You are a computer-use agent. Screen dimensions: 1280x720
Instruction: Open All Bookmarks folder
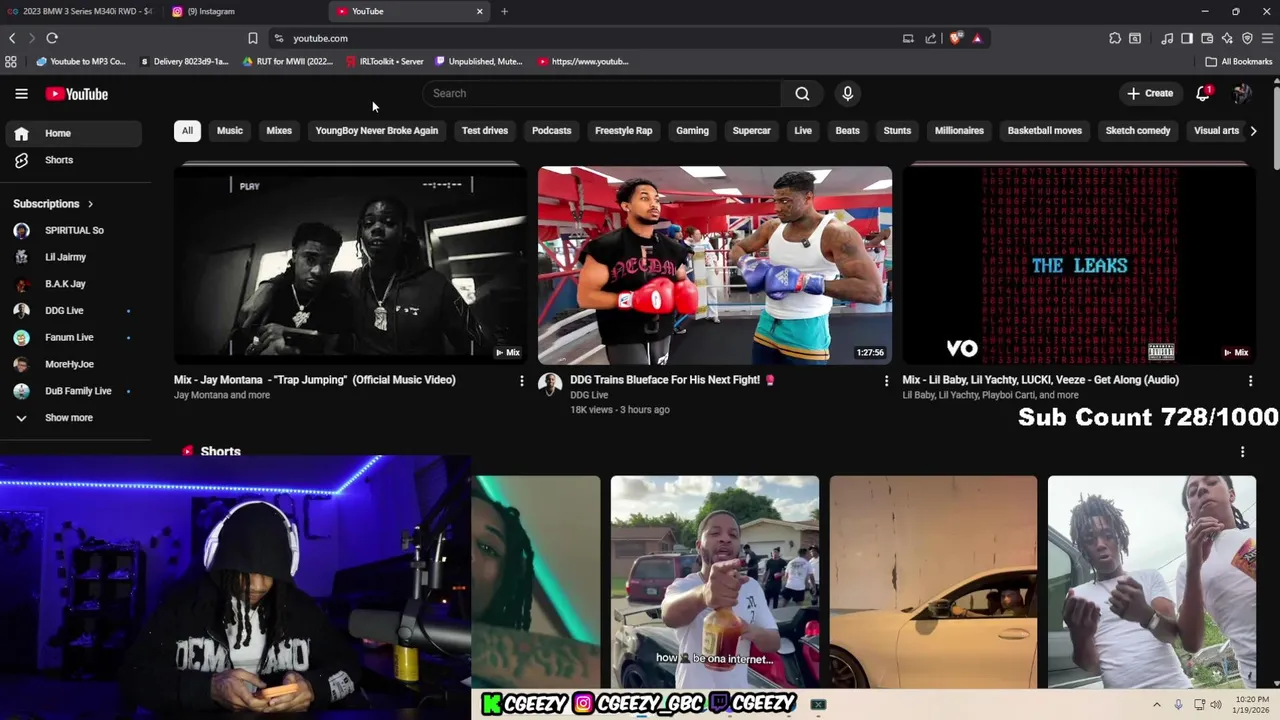[1239, 61]
